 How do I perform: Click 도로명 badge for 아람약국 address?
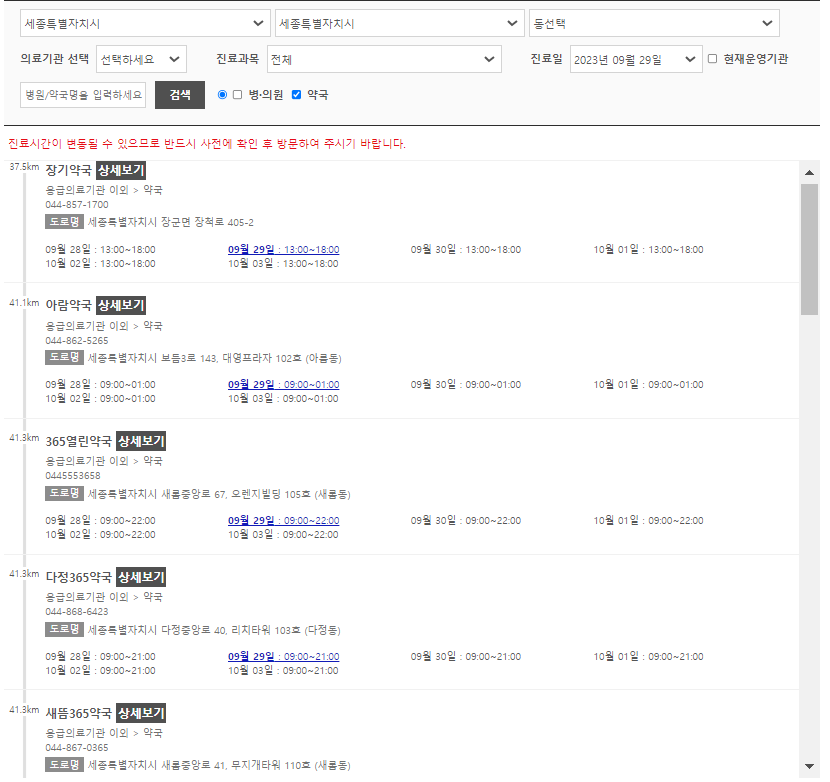64,357
